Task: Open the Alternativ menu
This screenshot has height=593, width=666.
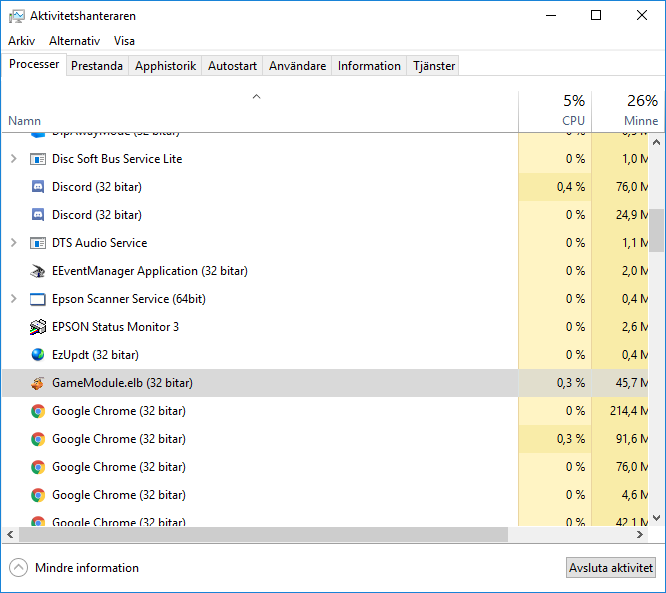Action: click(74, 41)
